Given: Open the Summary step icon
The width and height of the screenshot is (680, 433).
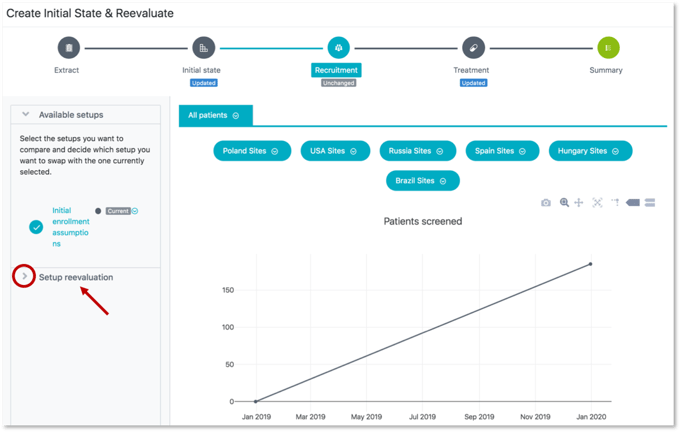Looking at the screenshot, I should [608, 48].
